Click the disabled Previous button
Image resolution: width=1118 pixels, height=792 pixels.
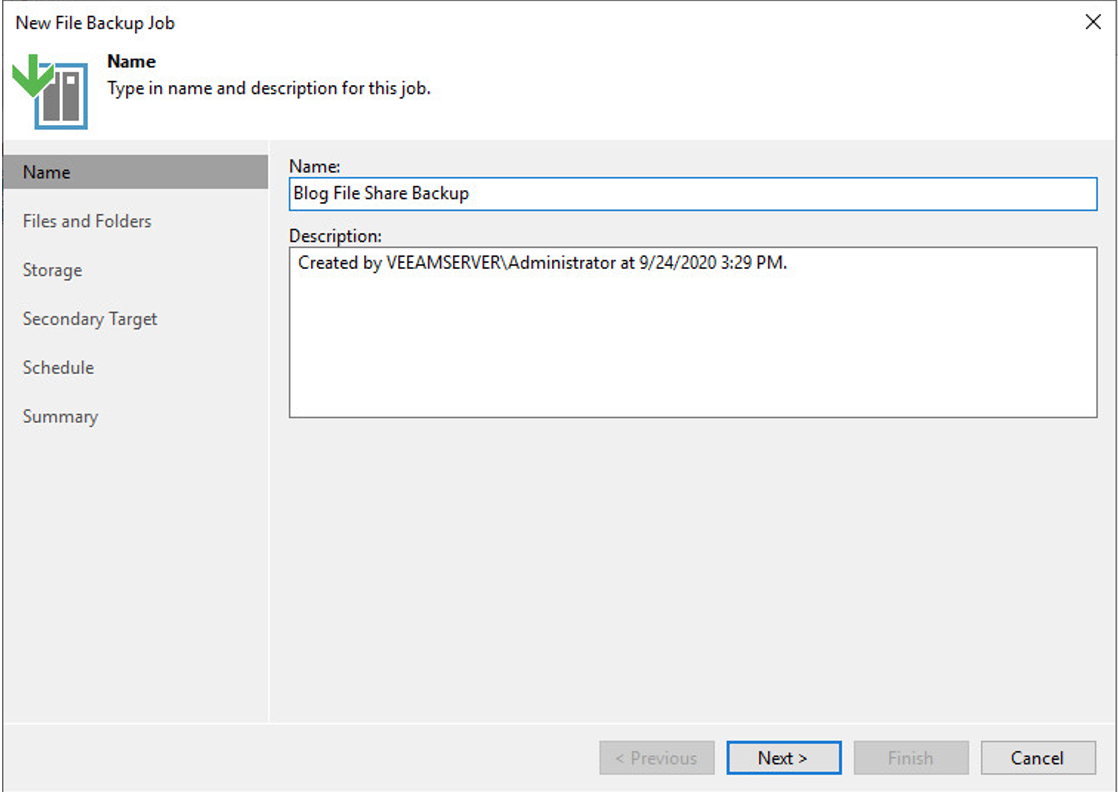tap(656, 757)
